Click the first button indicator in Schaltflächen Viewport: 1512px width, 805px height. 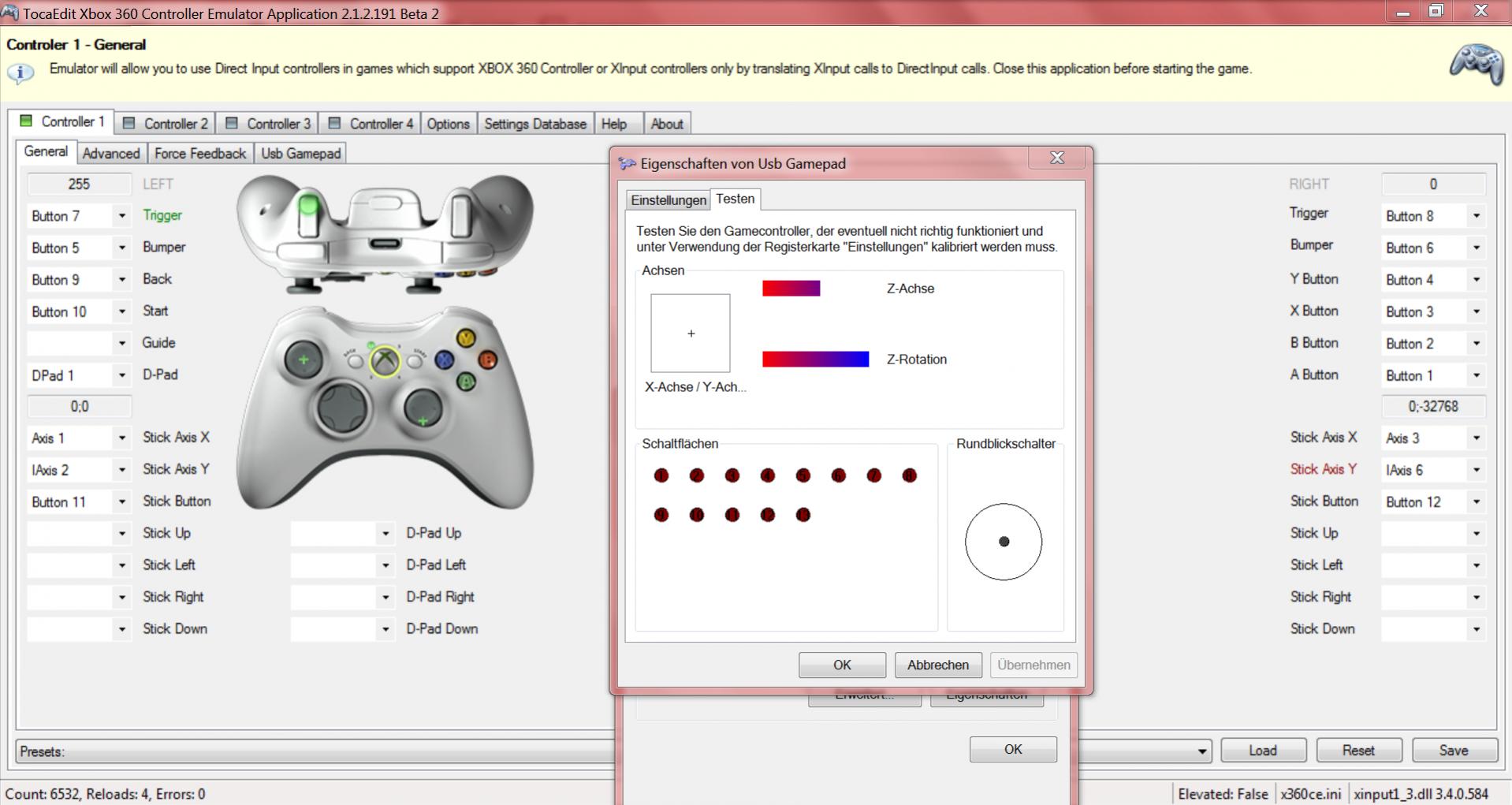[661, 475]
